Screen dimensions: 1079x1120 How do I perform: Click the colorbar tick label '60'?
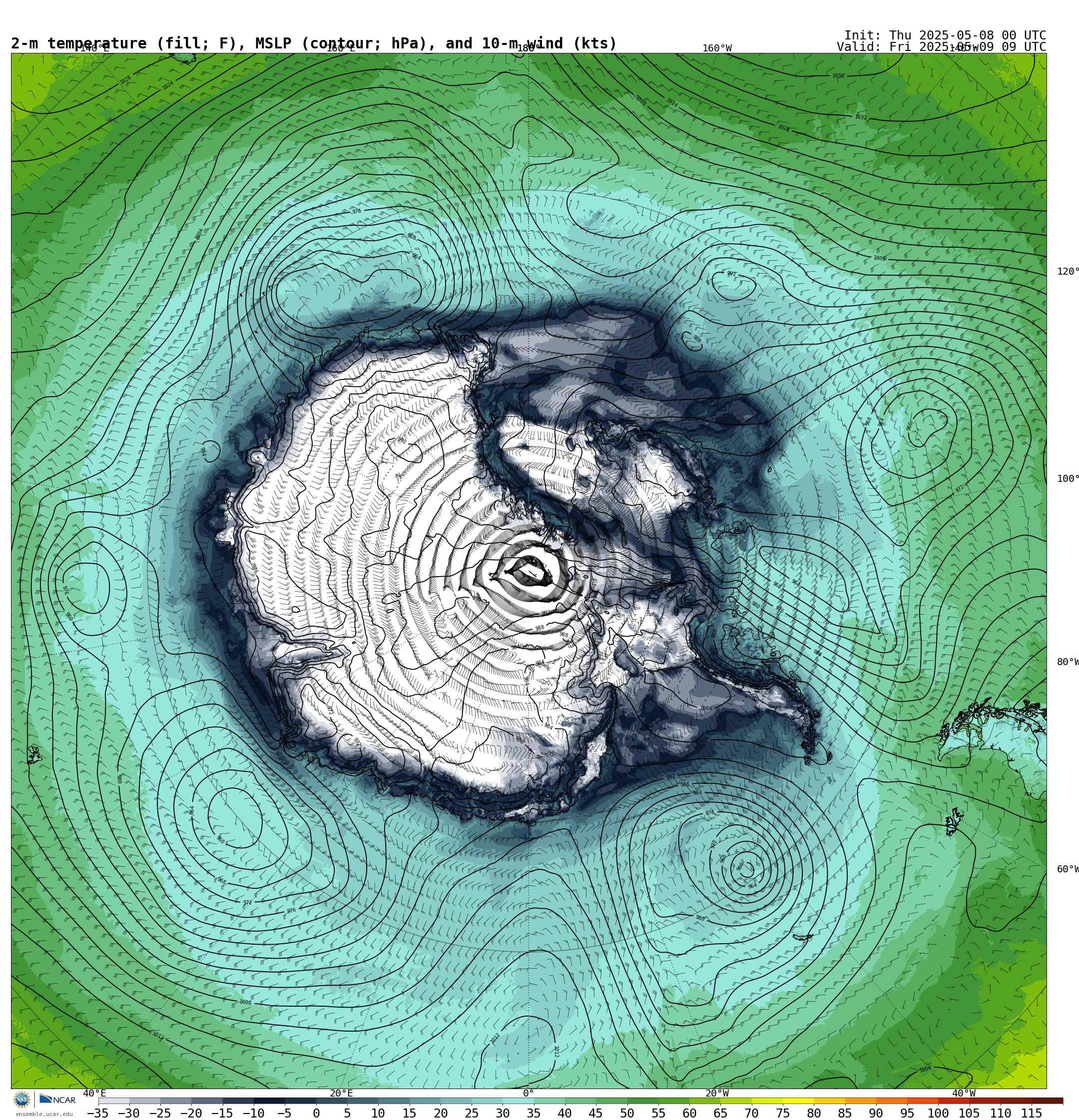pos(689,1113)
